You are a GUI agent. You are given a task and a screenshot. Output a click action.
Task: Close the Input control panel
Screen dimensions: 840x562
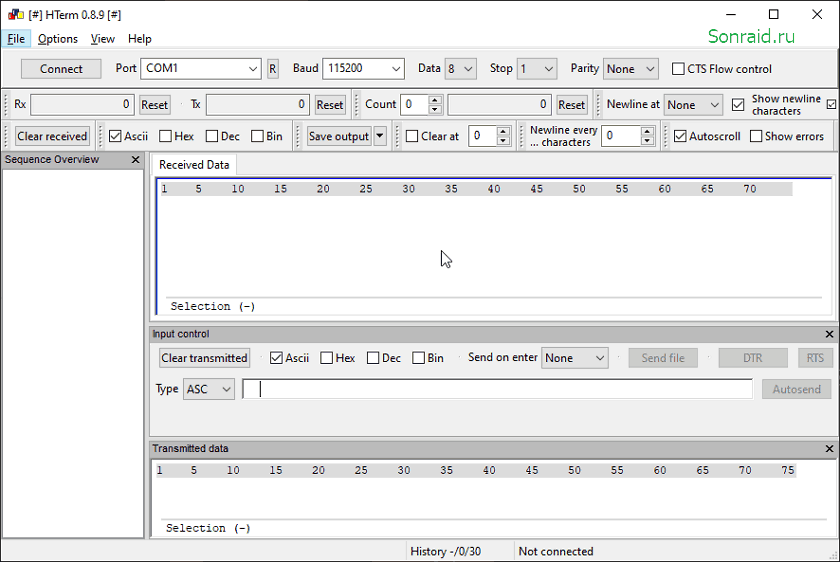click(829, 334)
